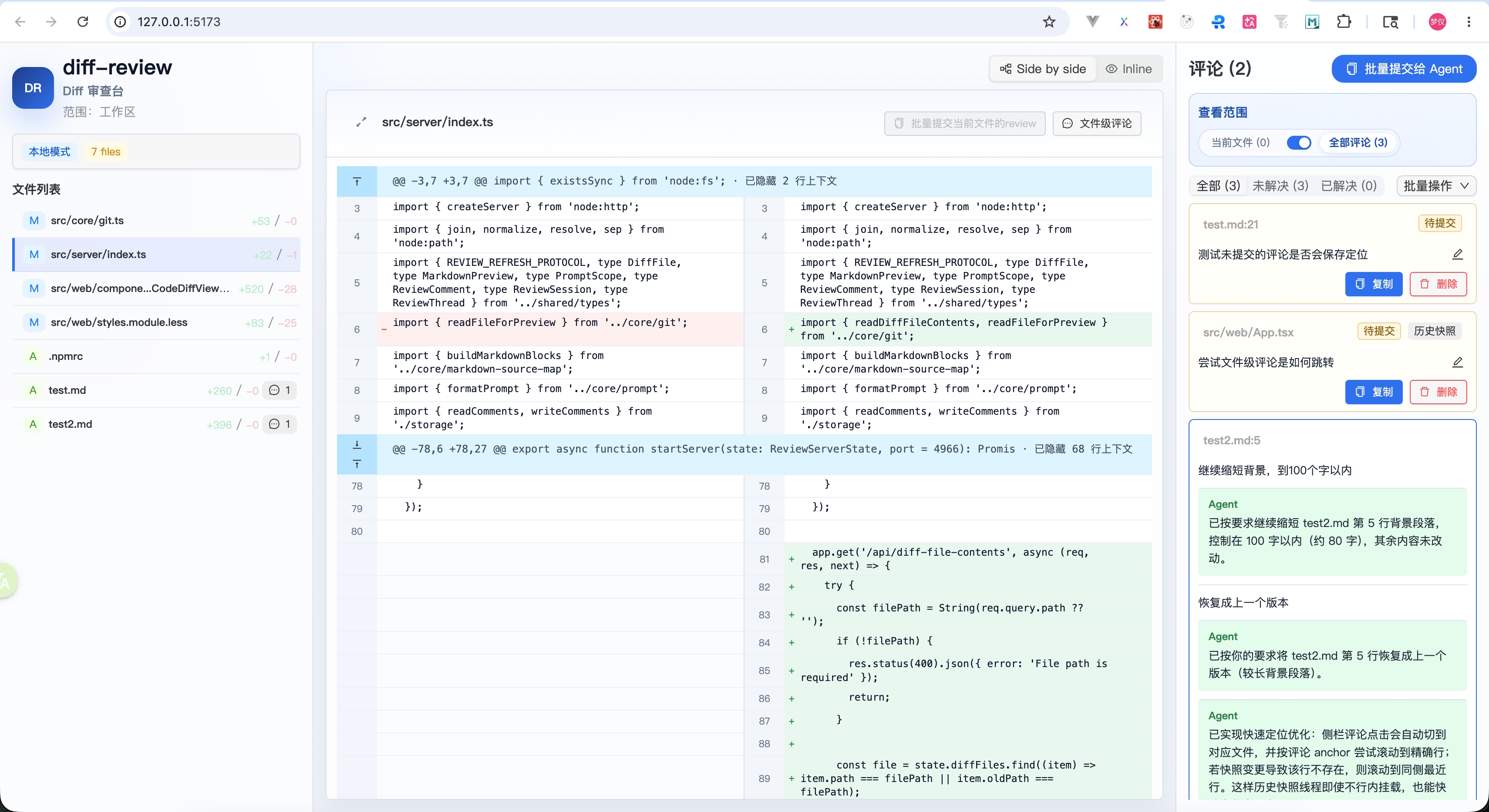Click 文件级评论 button
The width and height of the screenshot is (1489, 812).
tap(1097, 124)
